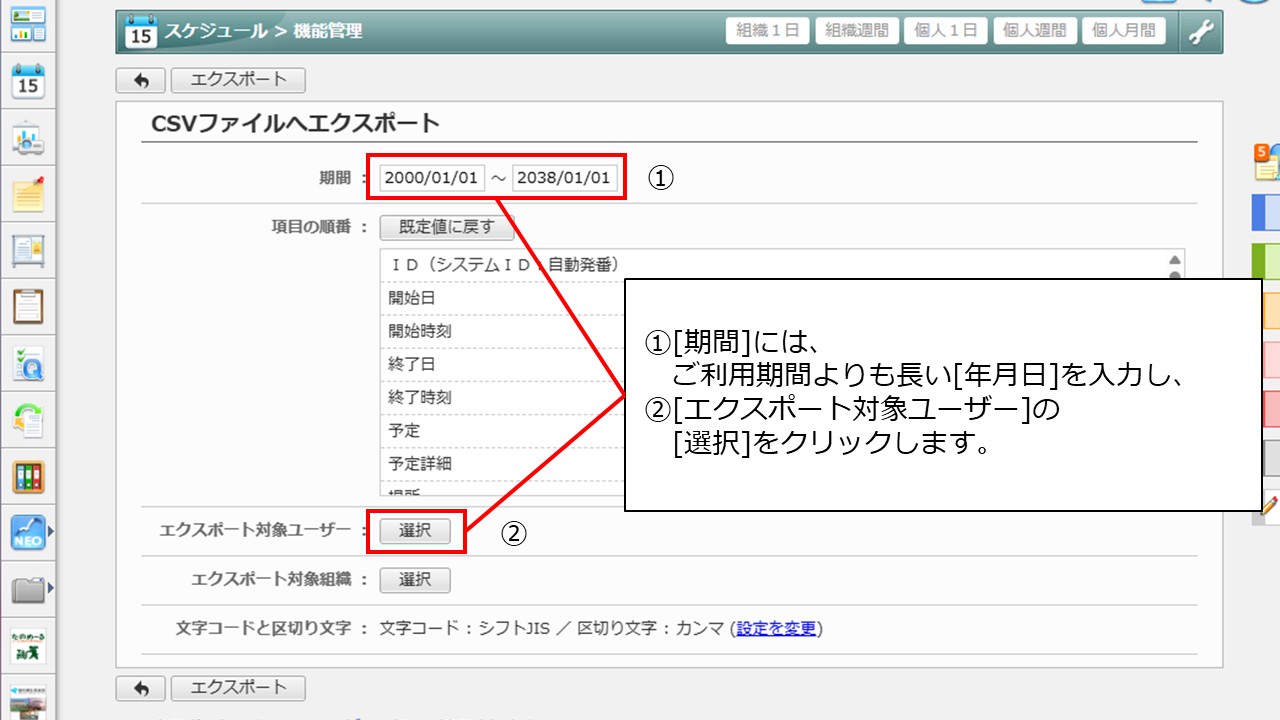Click 選択 for エクスポート対象ユーザー
The image size is (1280, 720).
tap(415, 531)
